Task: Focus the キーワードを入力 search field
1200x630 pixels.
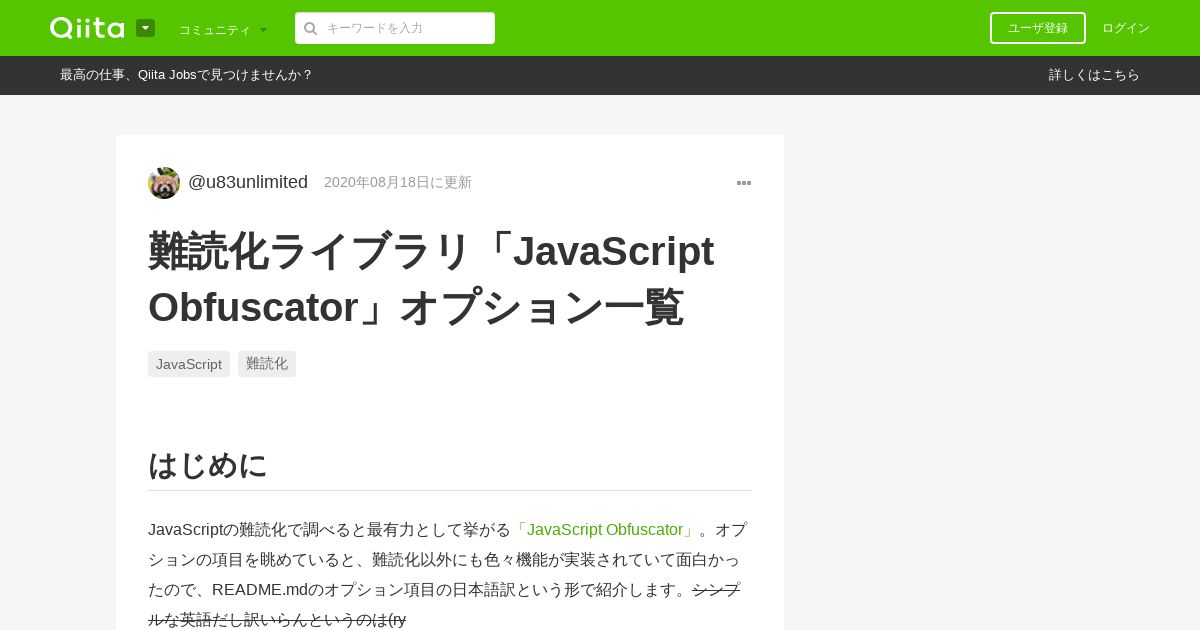Action: [395, 28]
